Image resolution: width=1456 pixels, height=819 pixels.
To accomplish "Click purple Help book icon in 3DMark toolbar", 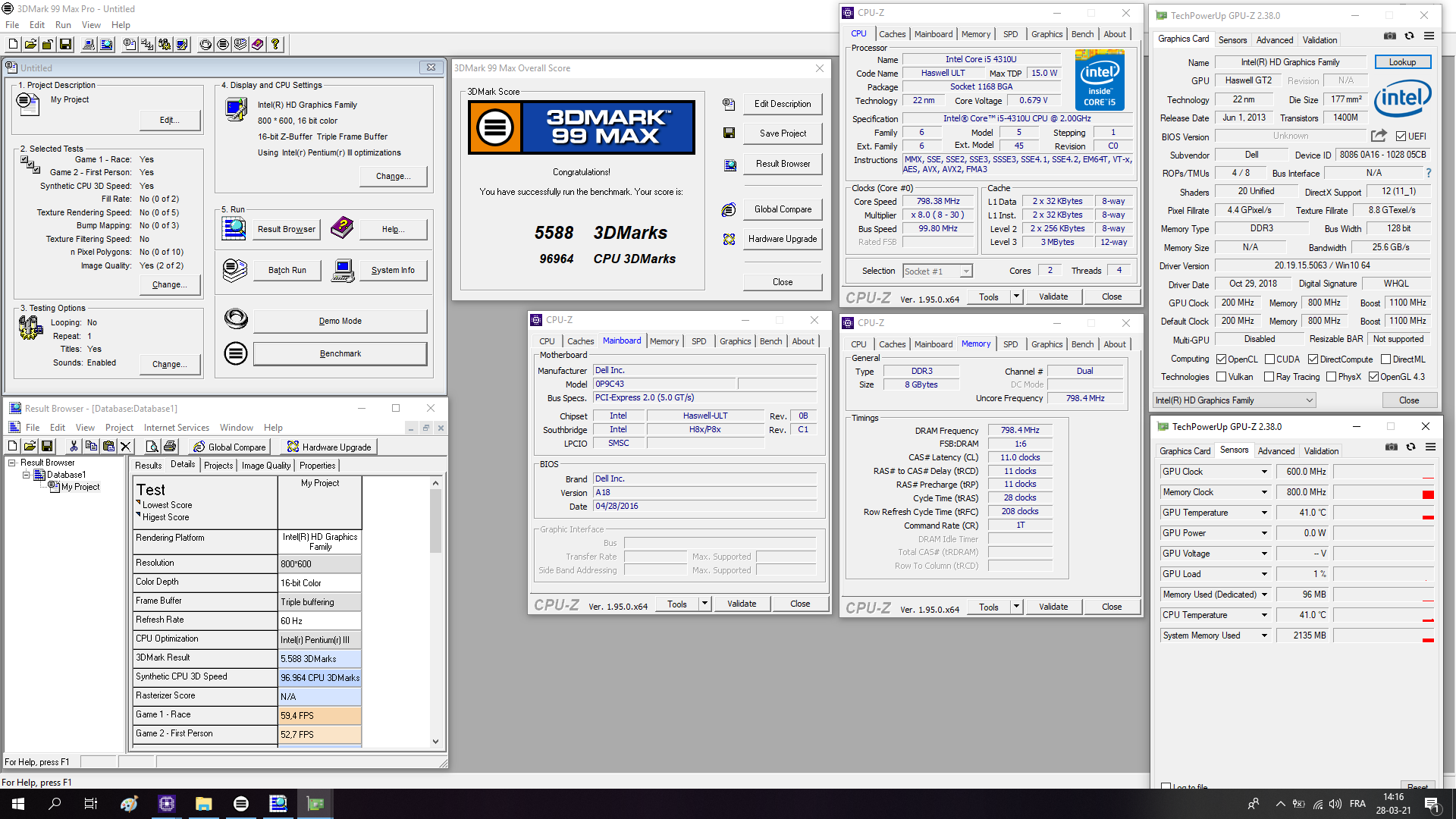I will 258,44.
